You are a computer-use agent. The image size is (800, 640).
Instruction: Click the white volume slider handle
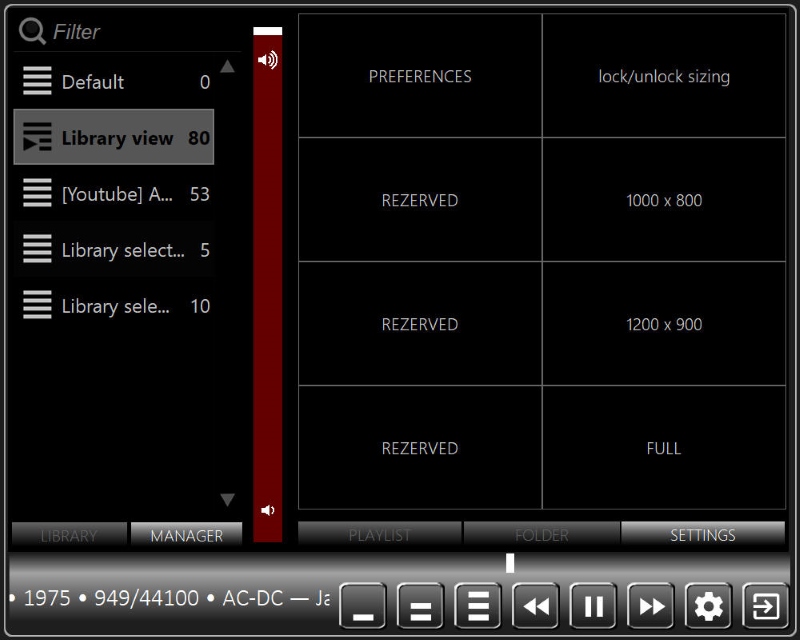click(x=267, y=31)
